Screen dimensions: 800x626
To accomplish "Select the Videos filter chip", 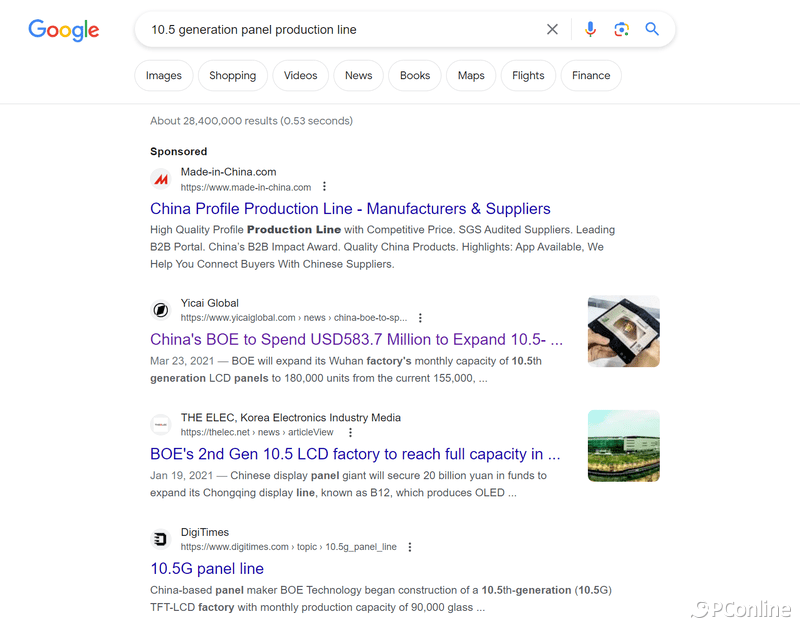I will pos(301,76).
